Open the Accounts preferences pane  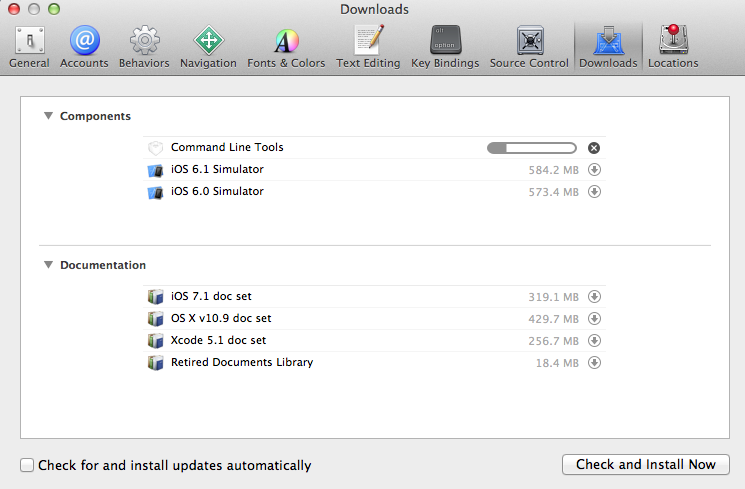(x=84, y=47)
